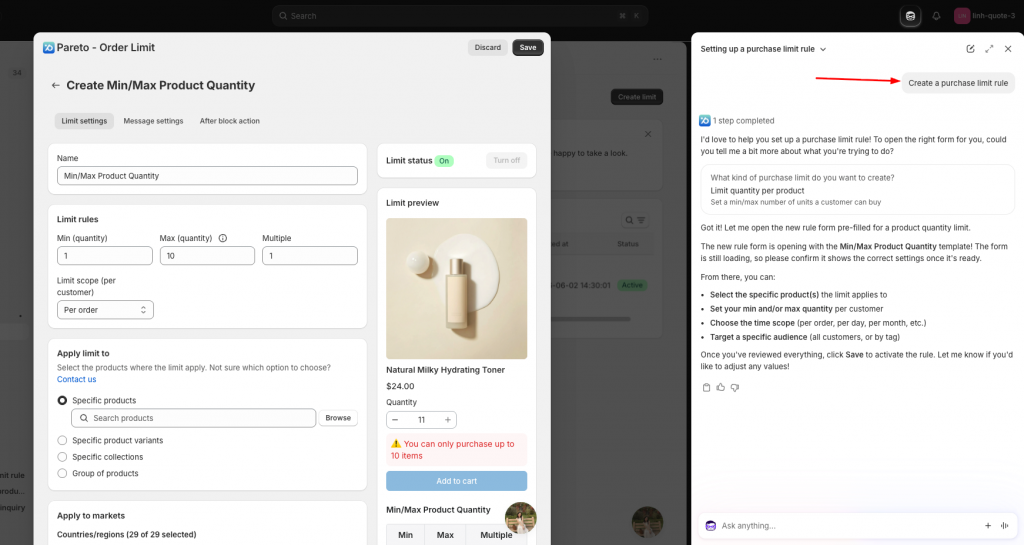This screenshot has height=545, width=1024.
Task: Go back using the left arrow icon
Action: coord(56,86)
